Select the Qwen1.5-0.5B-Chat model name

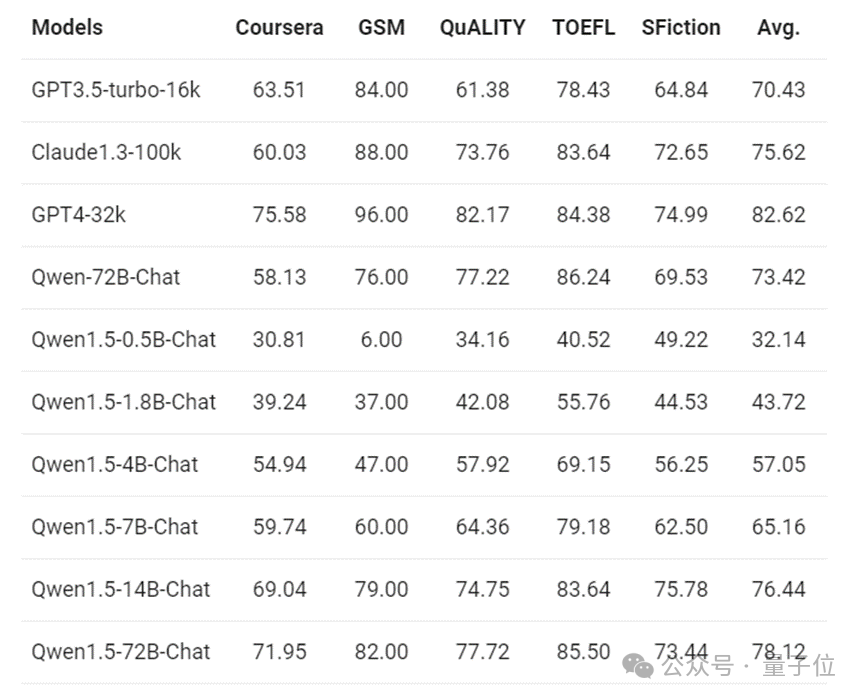123,340
